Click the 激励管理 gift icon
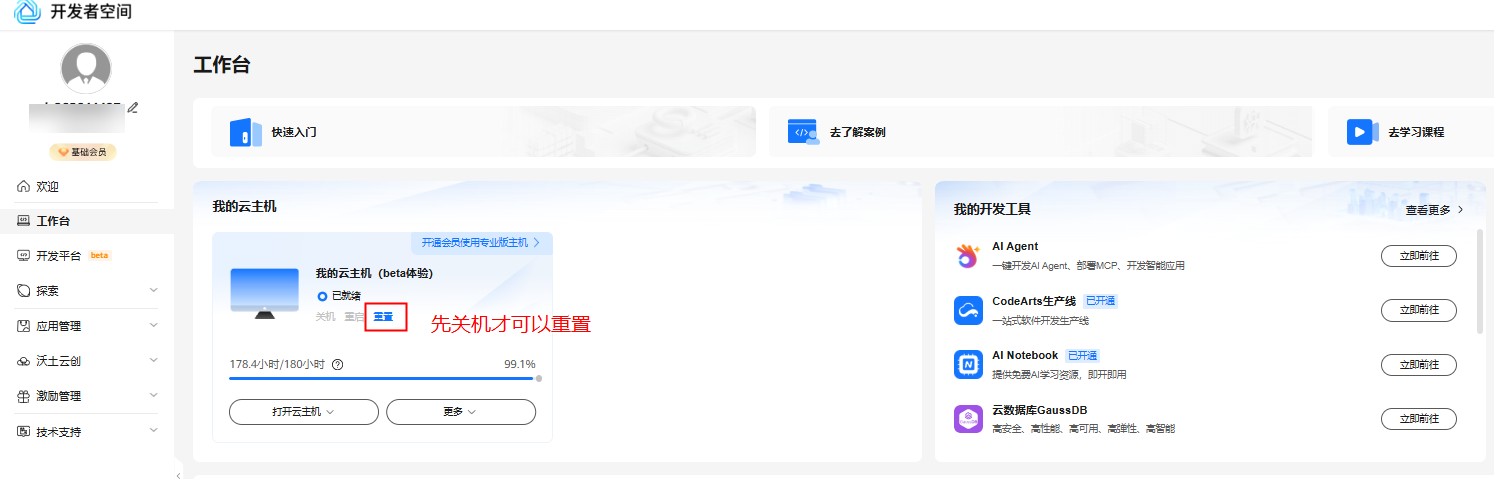This screenshot has width=1494, height=479. [24, 396]
